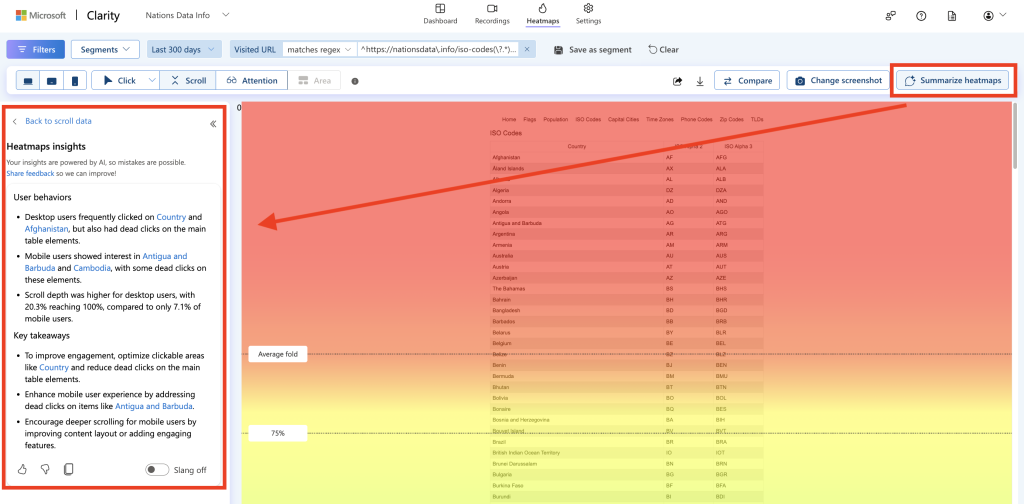Toggle the Slang switch on
1024x504 pixels.
click(157, 470)
